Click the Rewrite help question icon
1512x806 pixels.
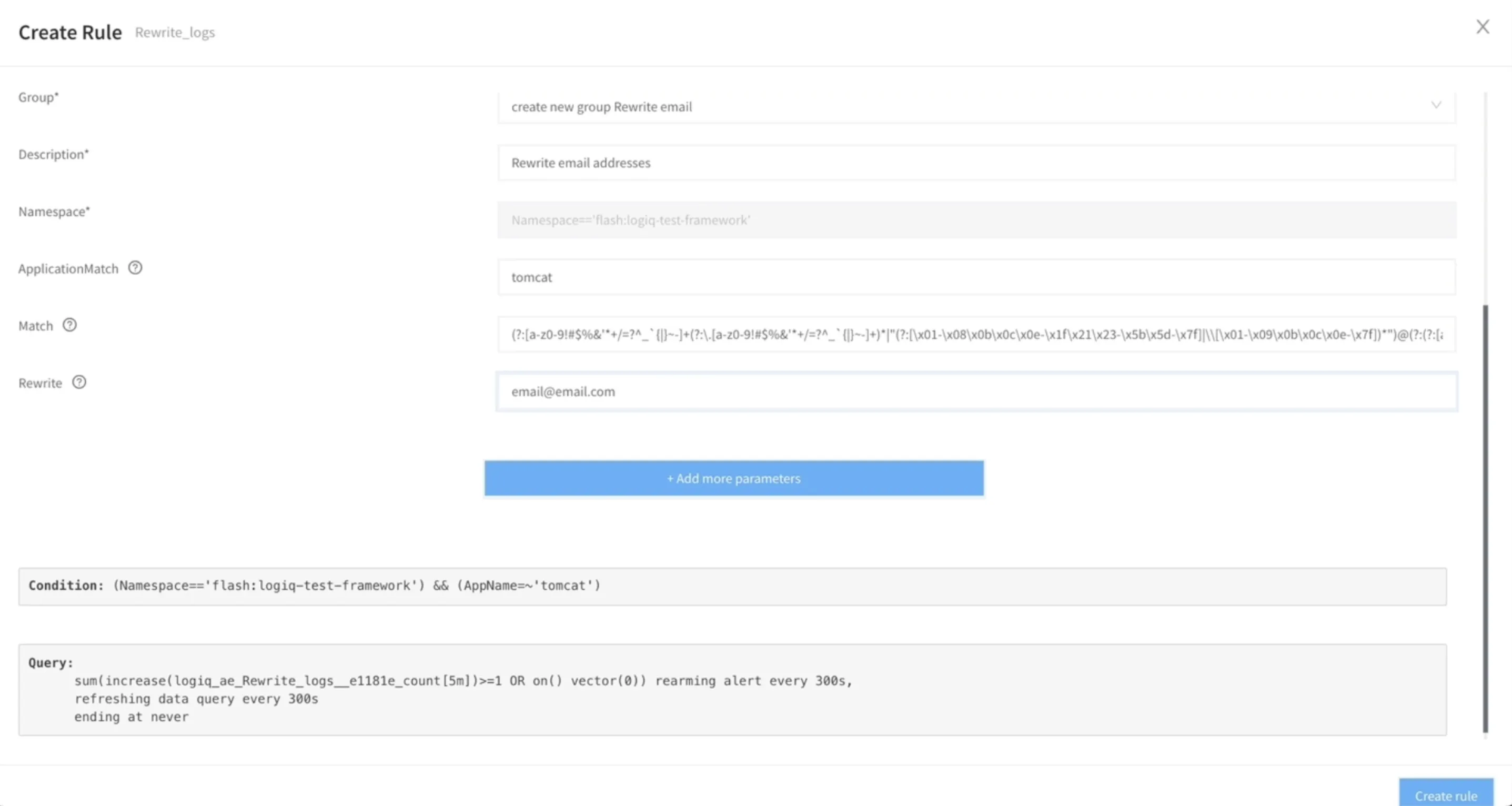tap(79, 382)
